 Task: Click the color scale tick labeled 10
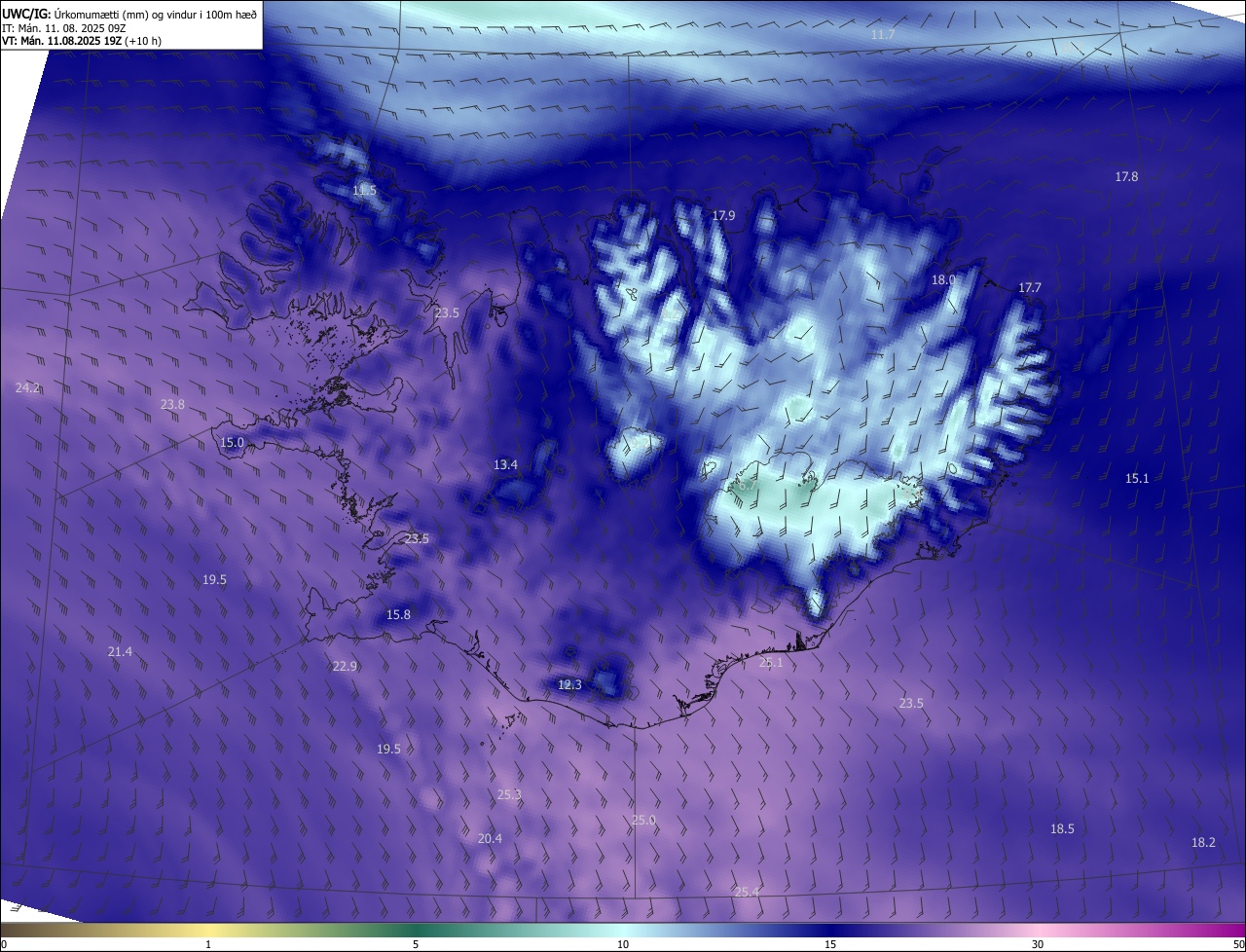(623, 944)
